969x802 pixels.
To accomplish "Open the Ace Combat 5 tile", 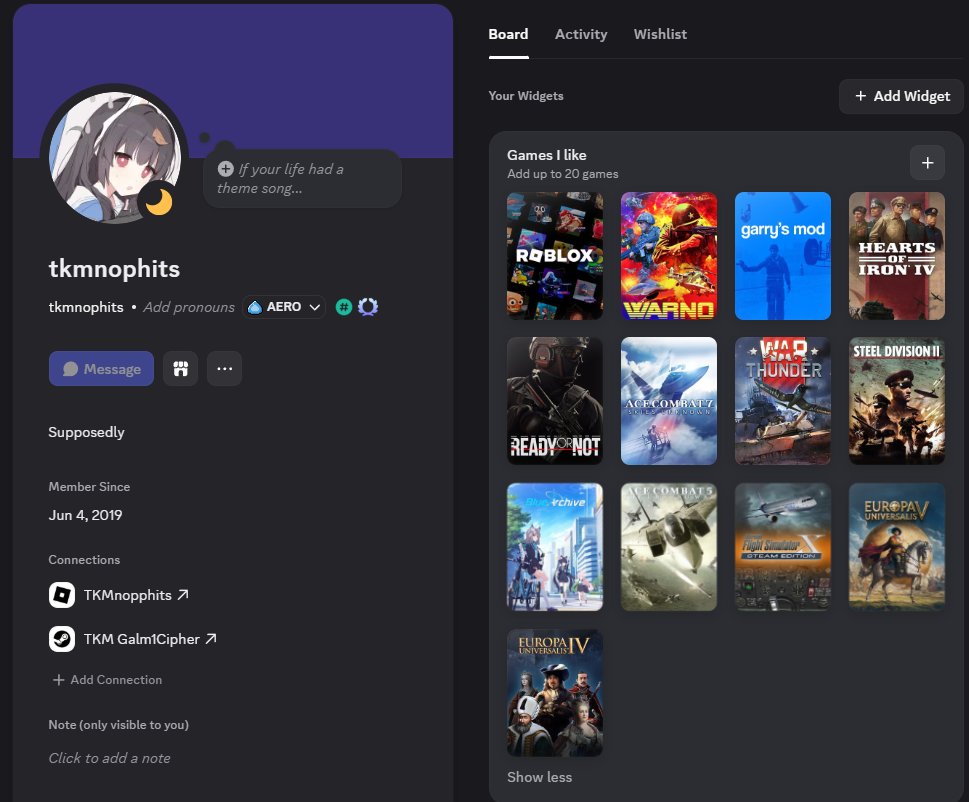I will (x=669, y=547).
